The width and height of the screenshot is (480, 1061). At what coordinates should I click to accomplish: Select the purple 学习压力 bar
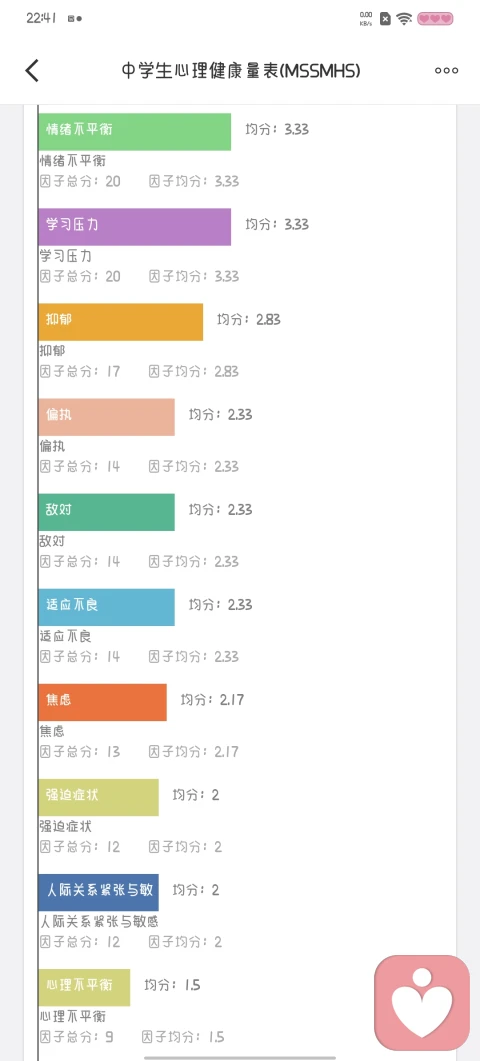(135, 227)
